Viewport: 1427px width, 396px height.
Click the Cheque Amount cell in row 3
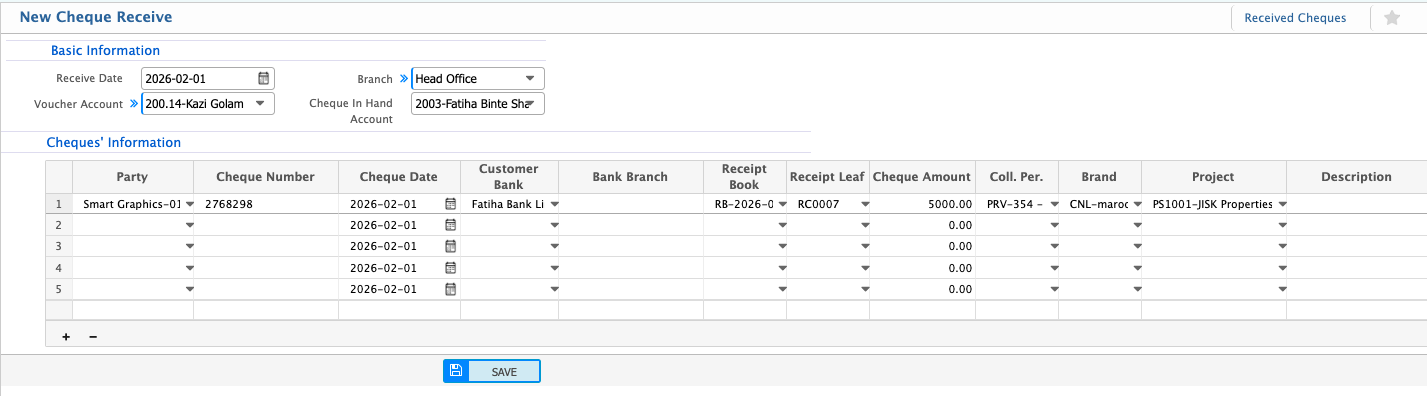click(922, 246)
